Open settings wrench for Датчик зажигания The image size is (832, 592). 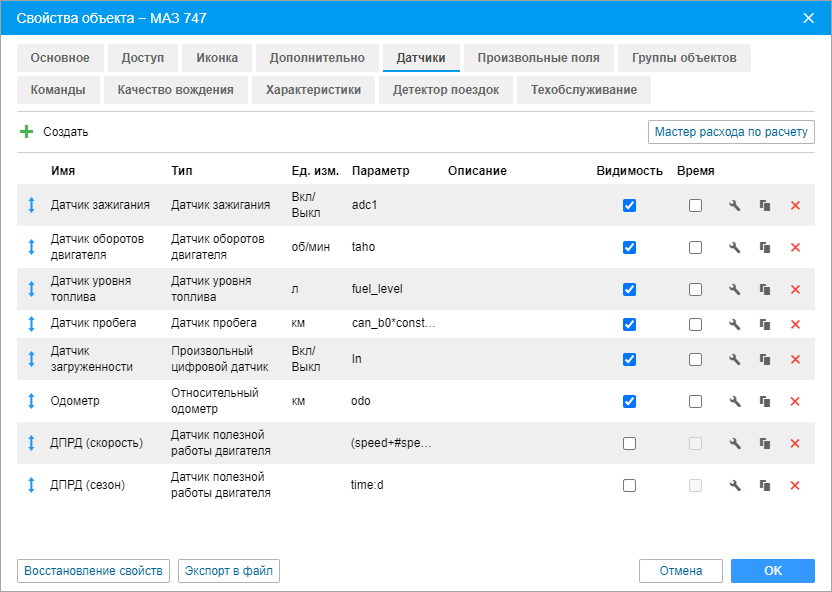734,205
